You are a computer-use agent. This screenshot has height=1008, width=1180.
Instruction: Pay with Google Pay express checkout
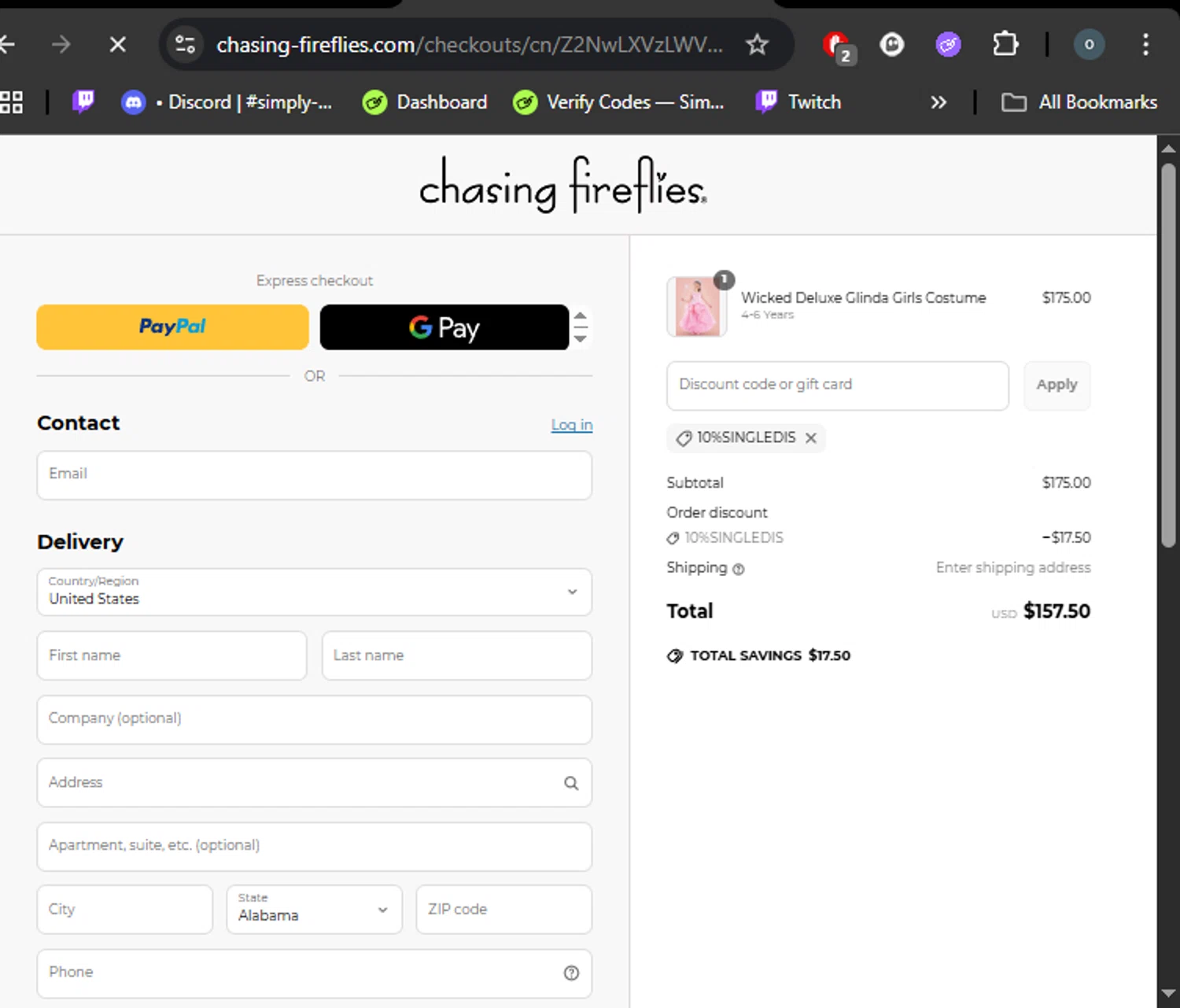(444, 327)
